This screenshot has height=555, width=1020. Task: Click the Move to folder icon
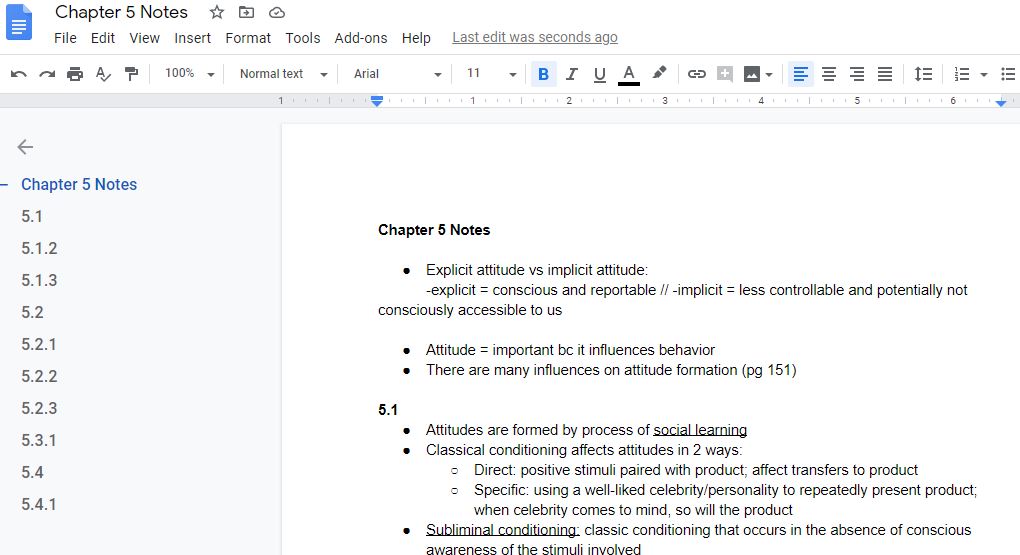(x=246, y=12)
